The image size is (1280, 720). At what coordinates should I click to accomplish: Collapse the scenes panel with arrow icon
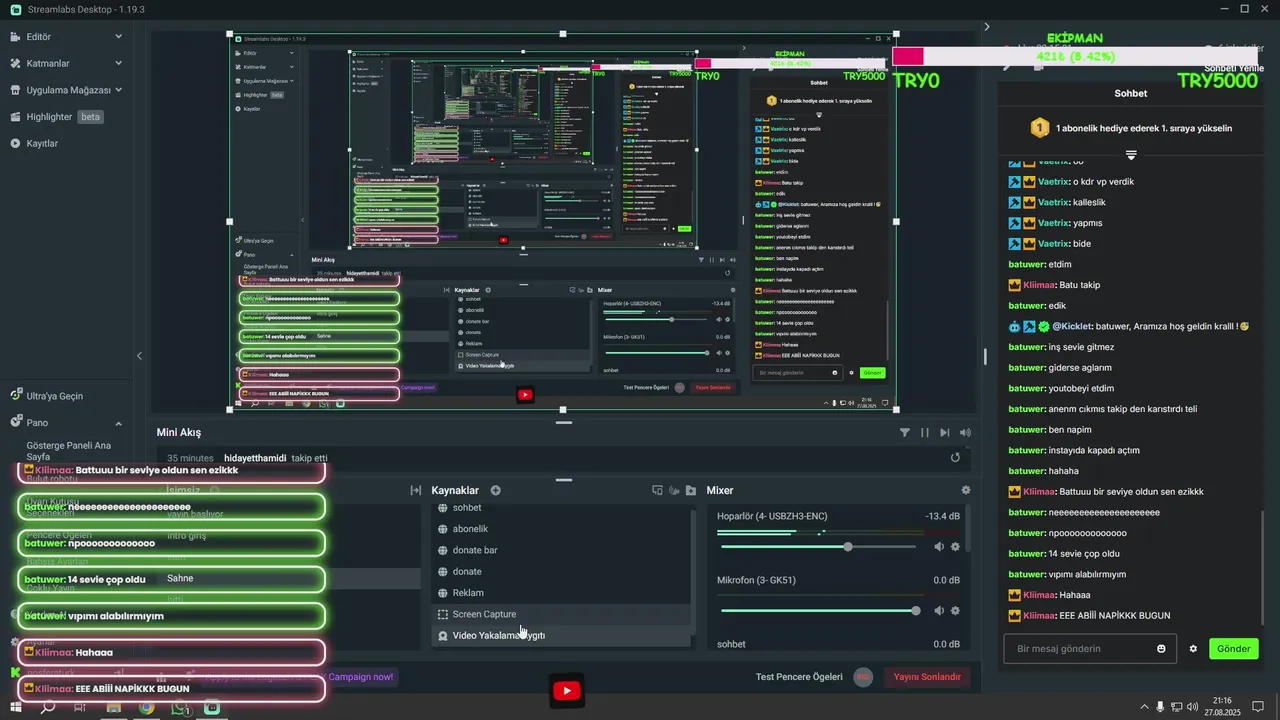[415, 490]
